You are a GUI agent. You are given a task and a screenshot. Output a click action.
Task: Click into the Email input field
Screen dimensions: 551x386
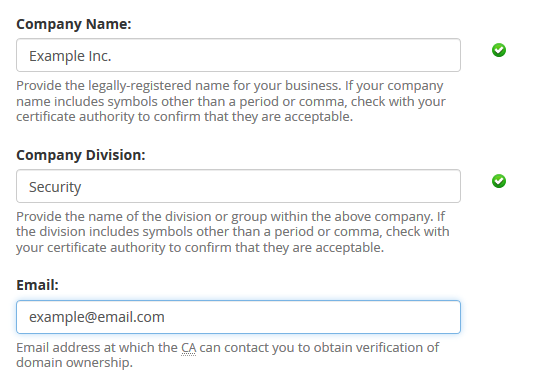[238, 317]
